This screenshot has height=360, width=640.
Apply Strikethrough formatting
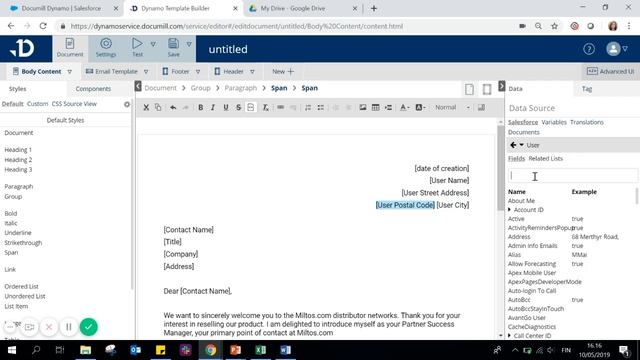(x=238, y=107)
